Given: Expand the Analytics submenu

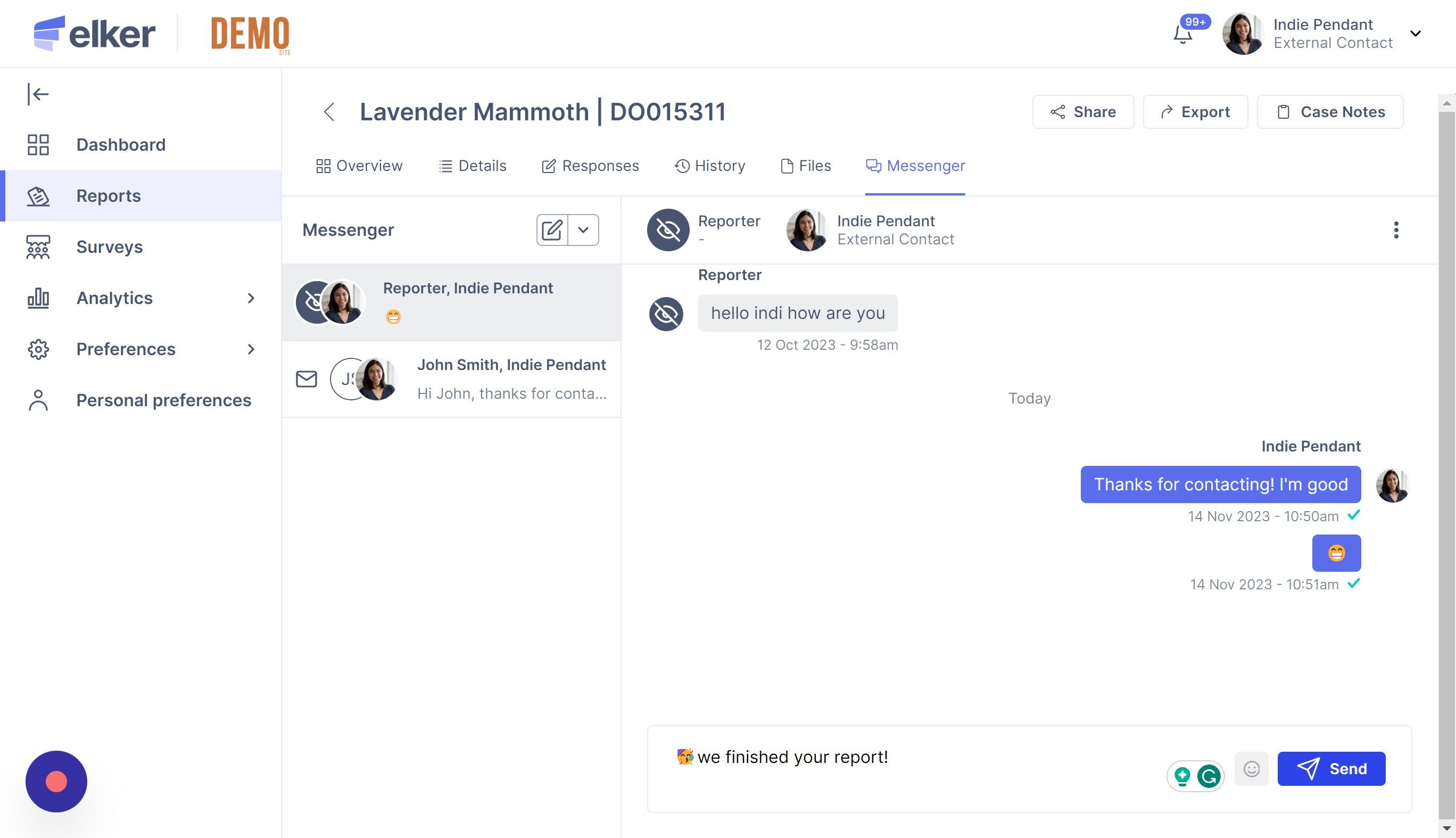Looking at the screenshot, I should [250, 298].
